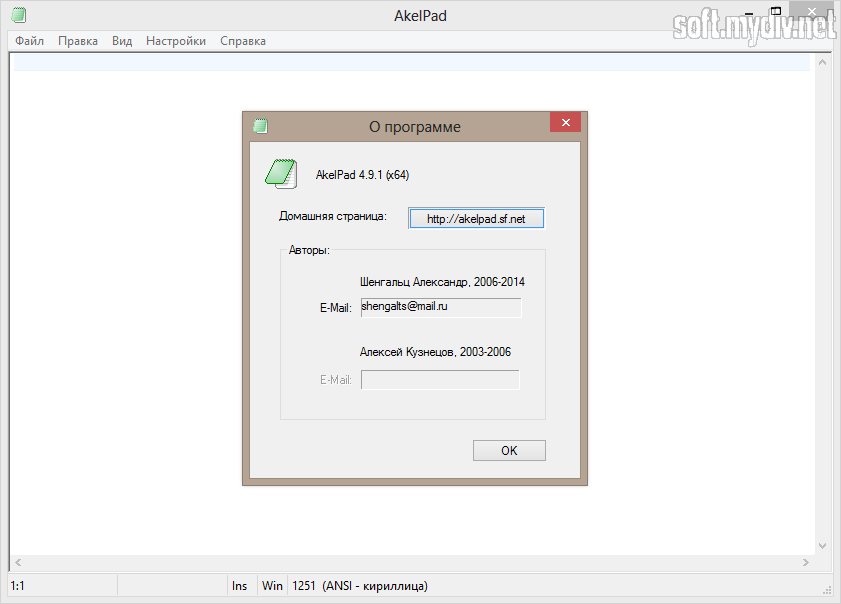The height and width of the screenshot is (604, 841).
Task: Click the horizontal scrollbar right arrow
Action: tap(806, 562)
